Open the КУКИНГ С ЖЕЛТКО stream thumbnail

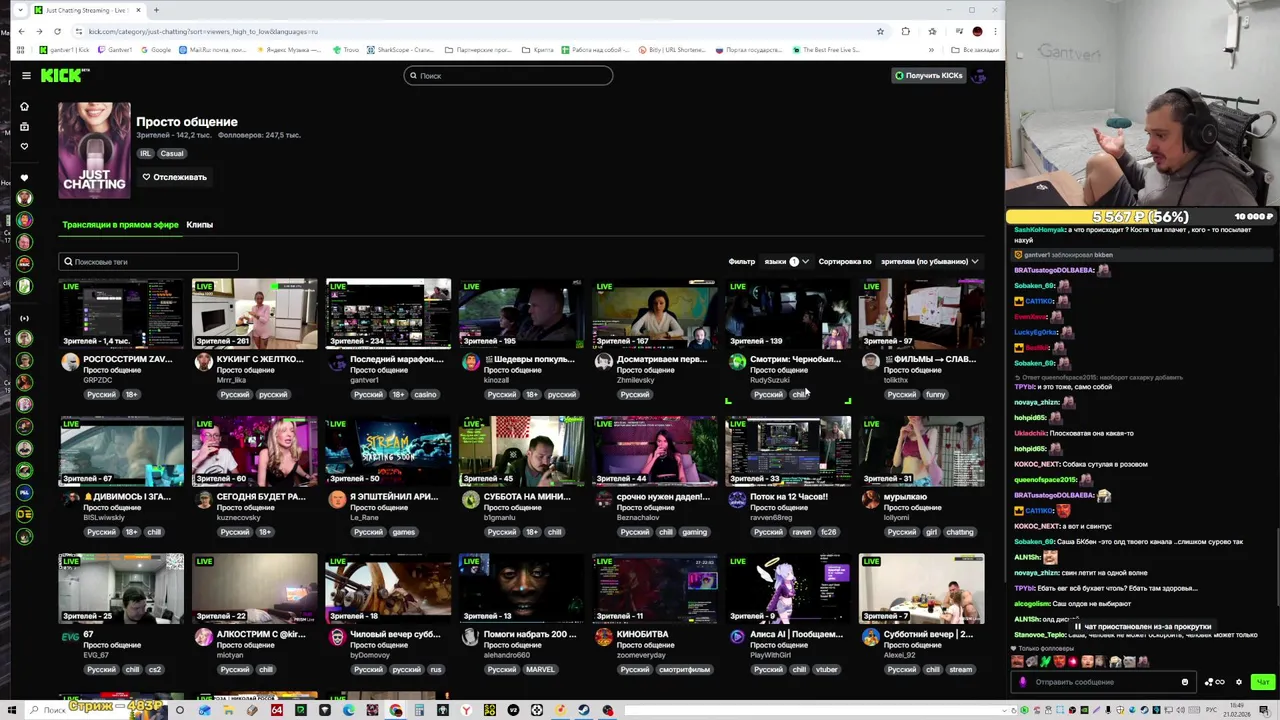(254, 314)
